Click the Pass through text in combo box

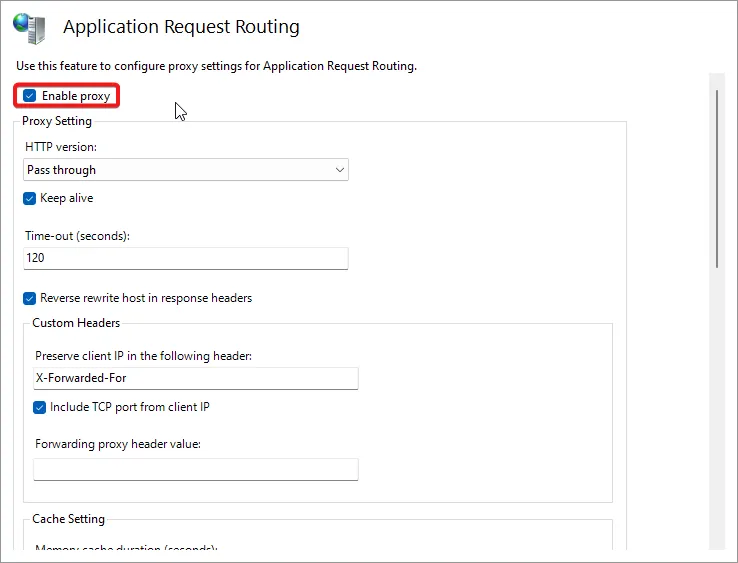tap(62, 170)
